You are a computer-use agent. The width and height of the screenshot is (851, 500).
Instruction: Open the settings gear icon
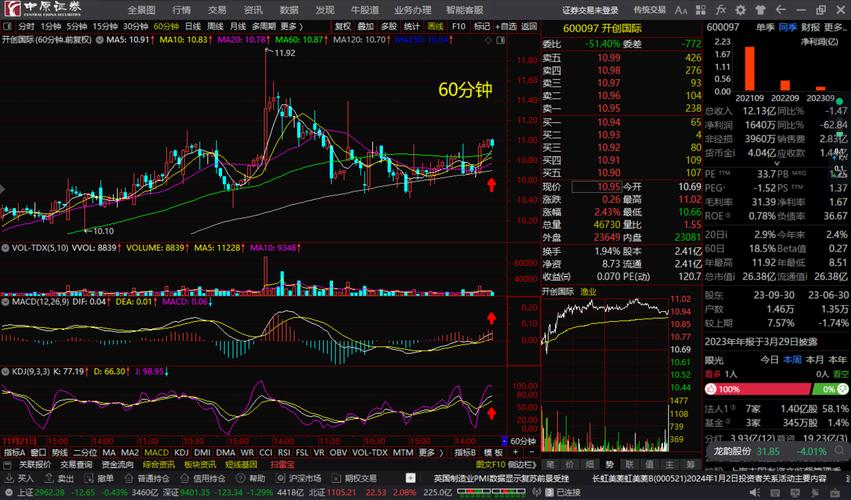coord(740,10)
